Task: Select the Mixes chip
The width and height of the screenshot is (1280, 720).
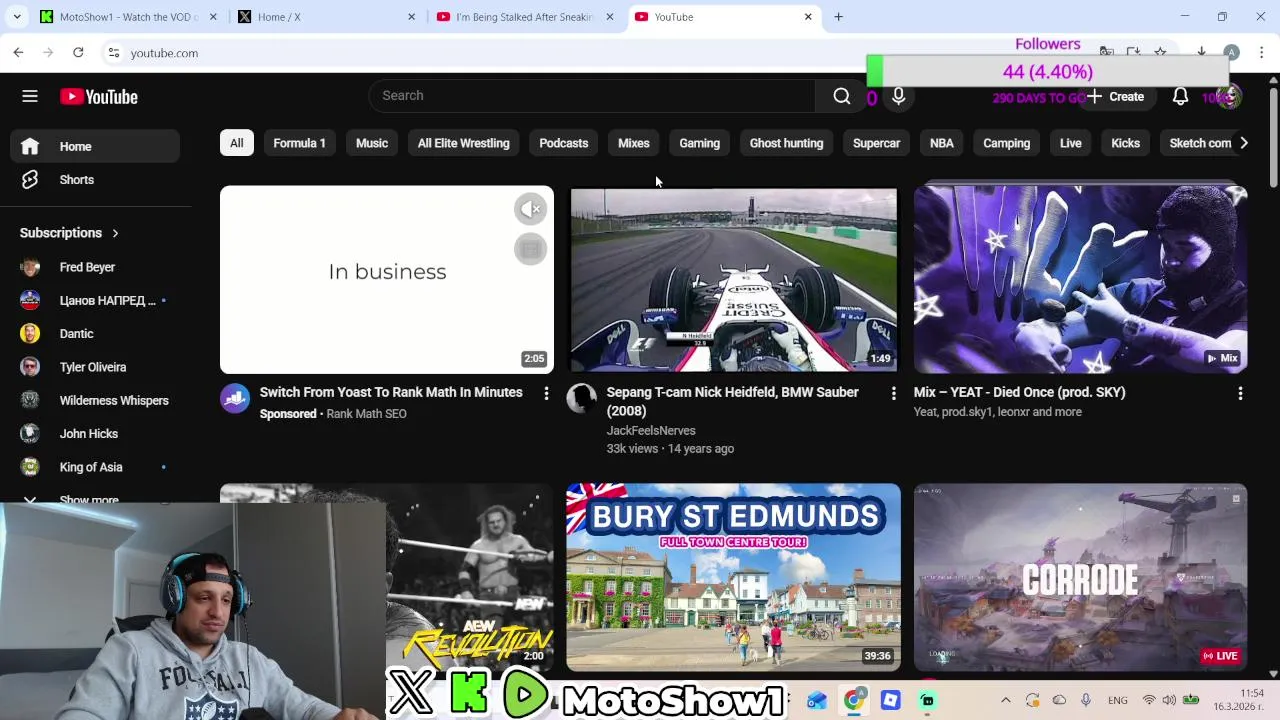Action: (634, 143)
